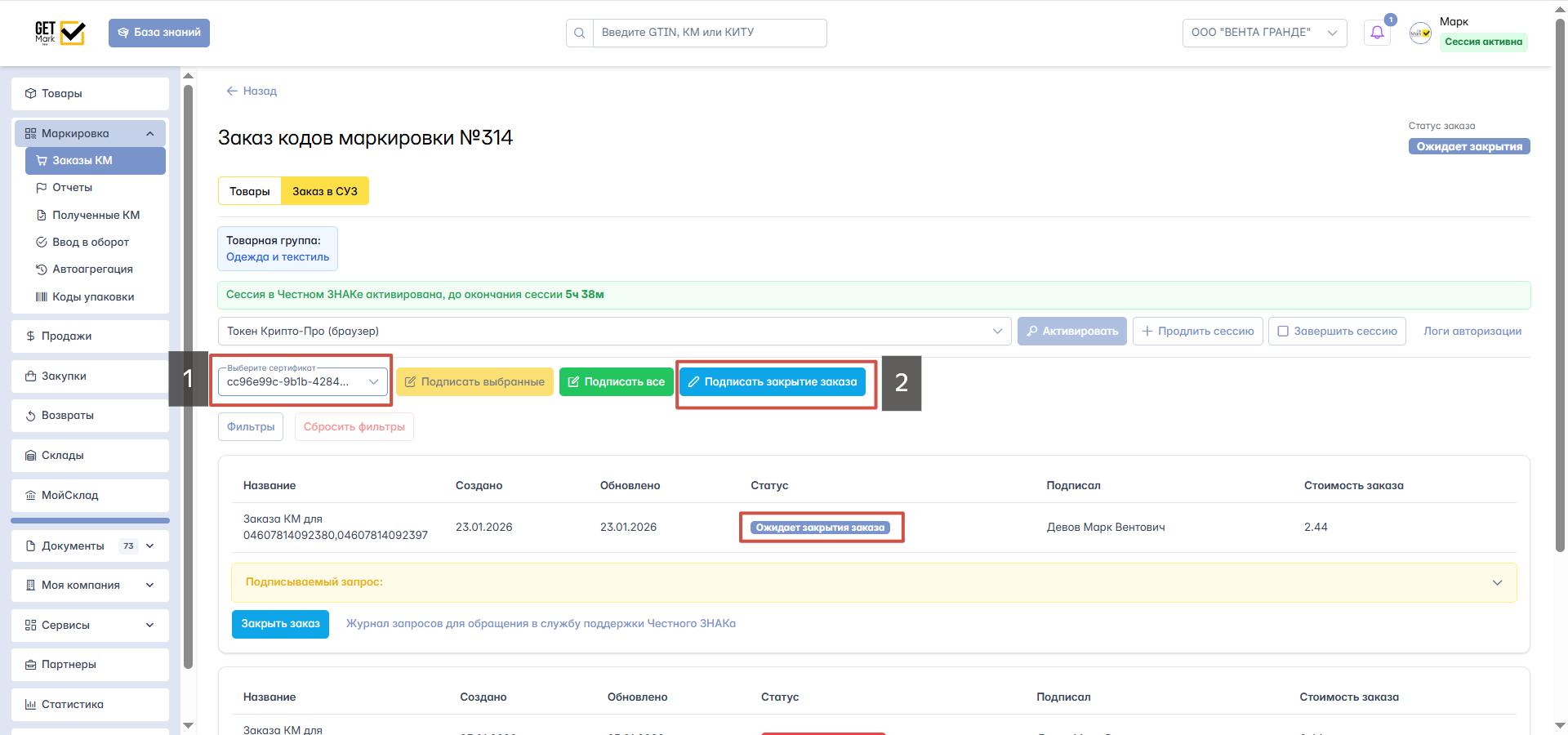Image resolution: width=1568 pixels, height=735 pixels.
Task: Open Отчеты sidebar item
Action: point(96,188)
